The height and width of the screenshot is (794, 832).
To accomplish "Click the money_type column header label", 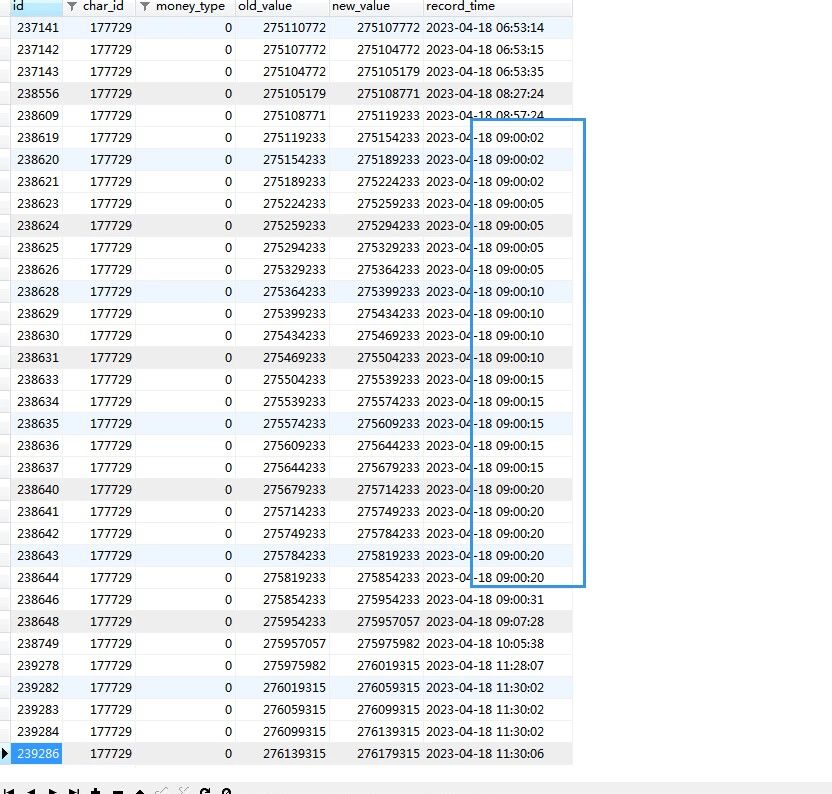I will pyautogui.click(x=190, y=6).
